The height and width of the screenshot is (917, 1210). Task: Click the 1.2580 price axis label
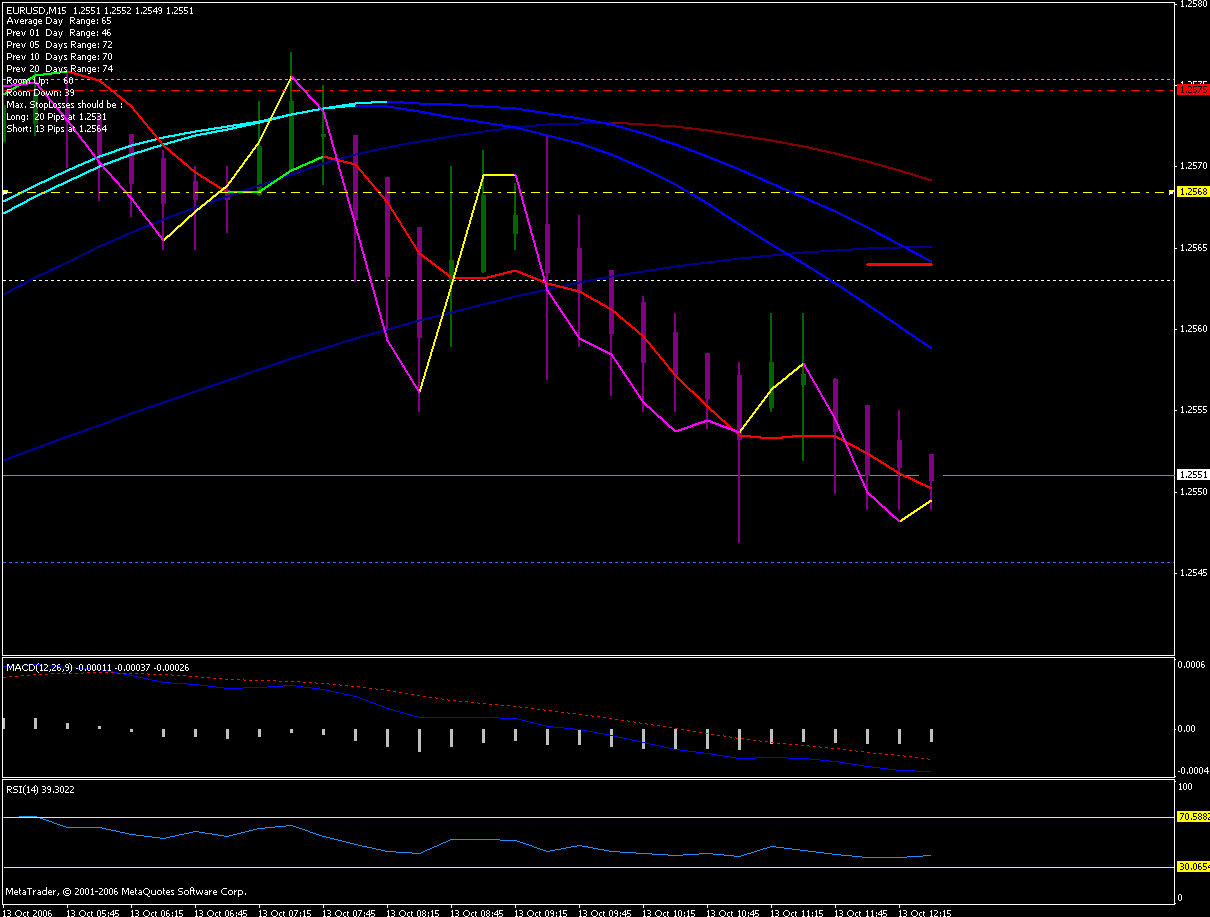point(1192,5)
